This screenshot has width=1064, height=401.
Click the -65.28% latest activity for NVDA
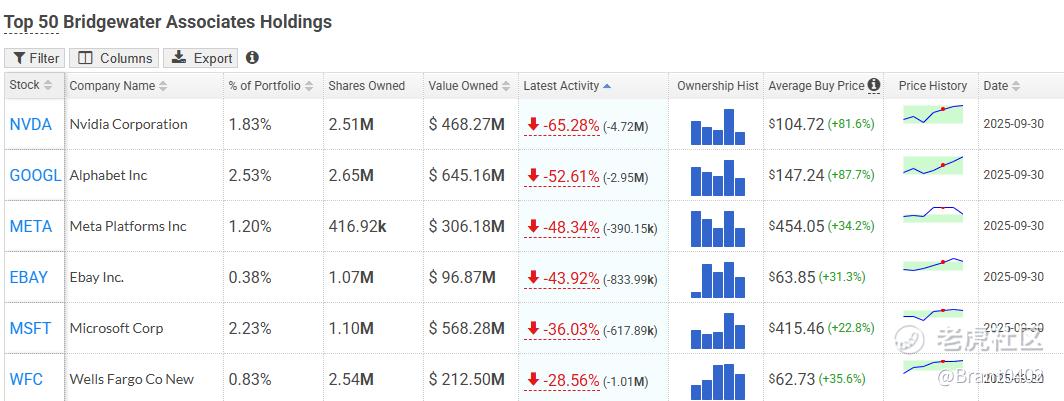[x=563, y=125]
